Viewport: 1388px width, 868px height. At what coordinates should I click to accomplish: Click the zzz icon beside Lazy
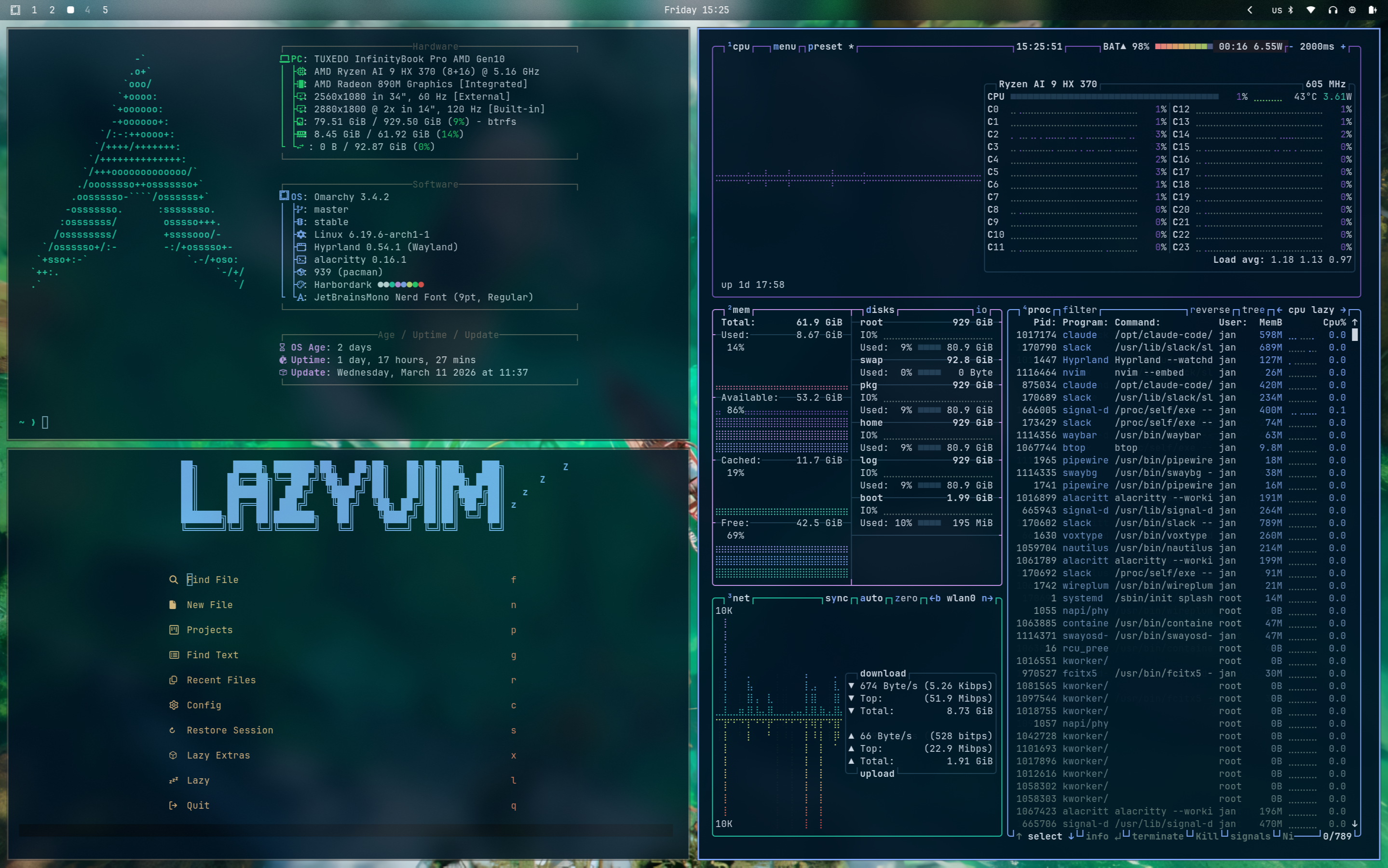click(173, 781)
